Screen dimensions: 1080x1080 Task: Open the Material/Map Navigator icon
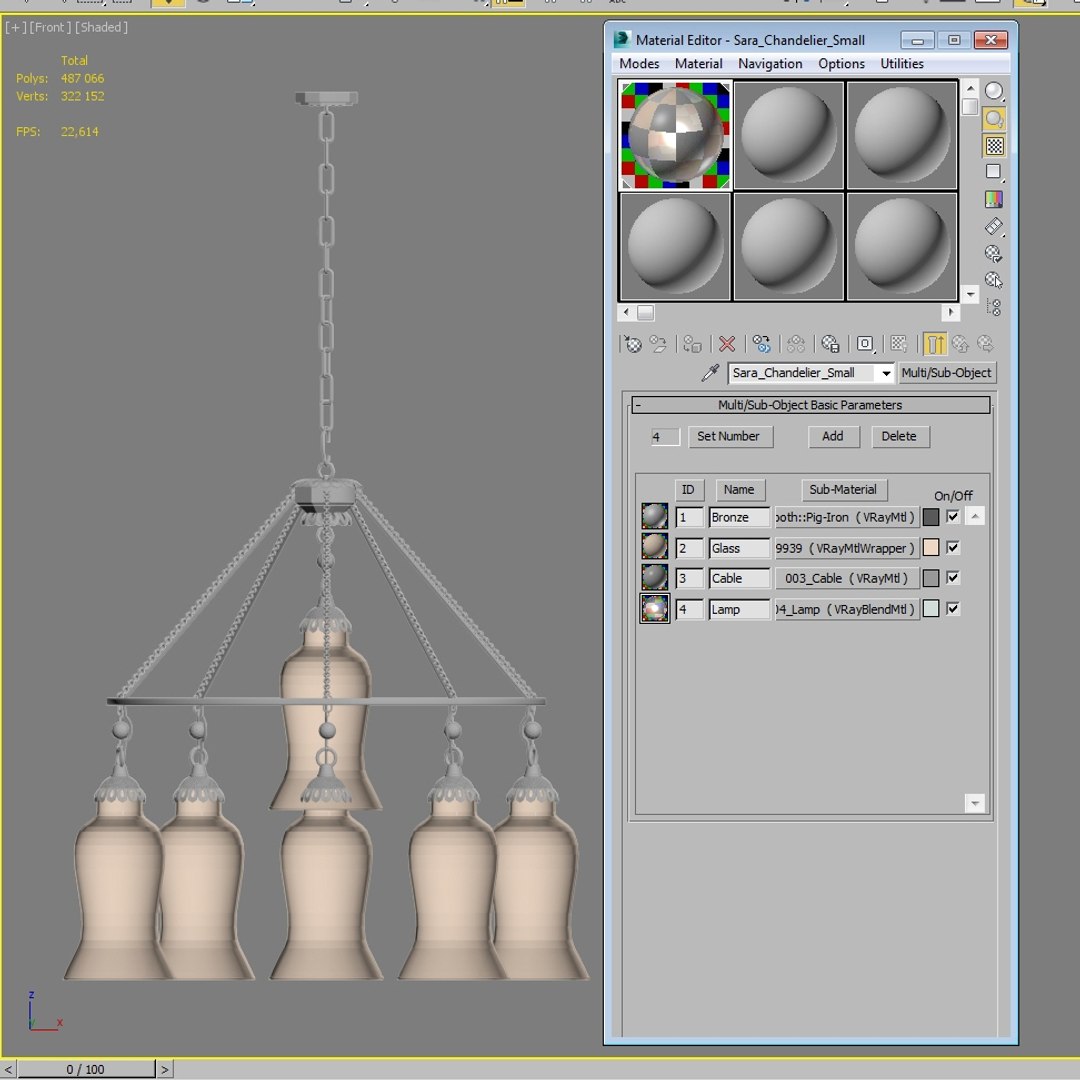(x=993, y=307)
